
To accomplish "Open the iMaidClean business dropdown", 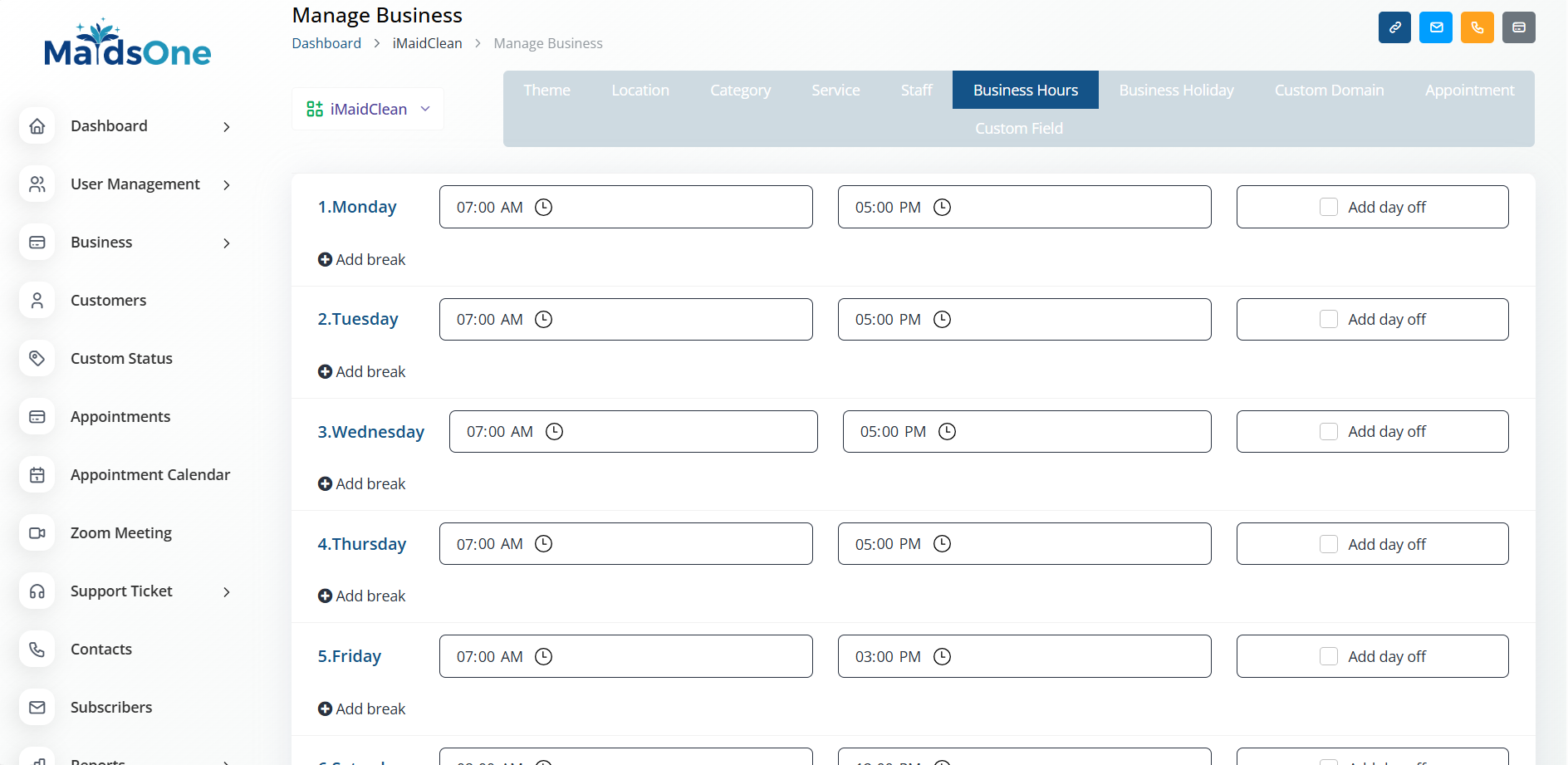I will pos(368,109).
